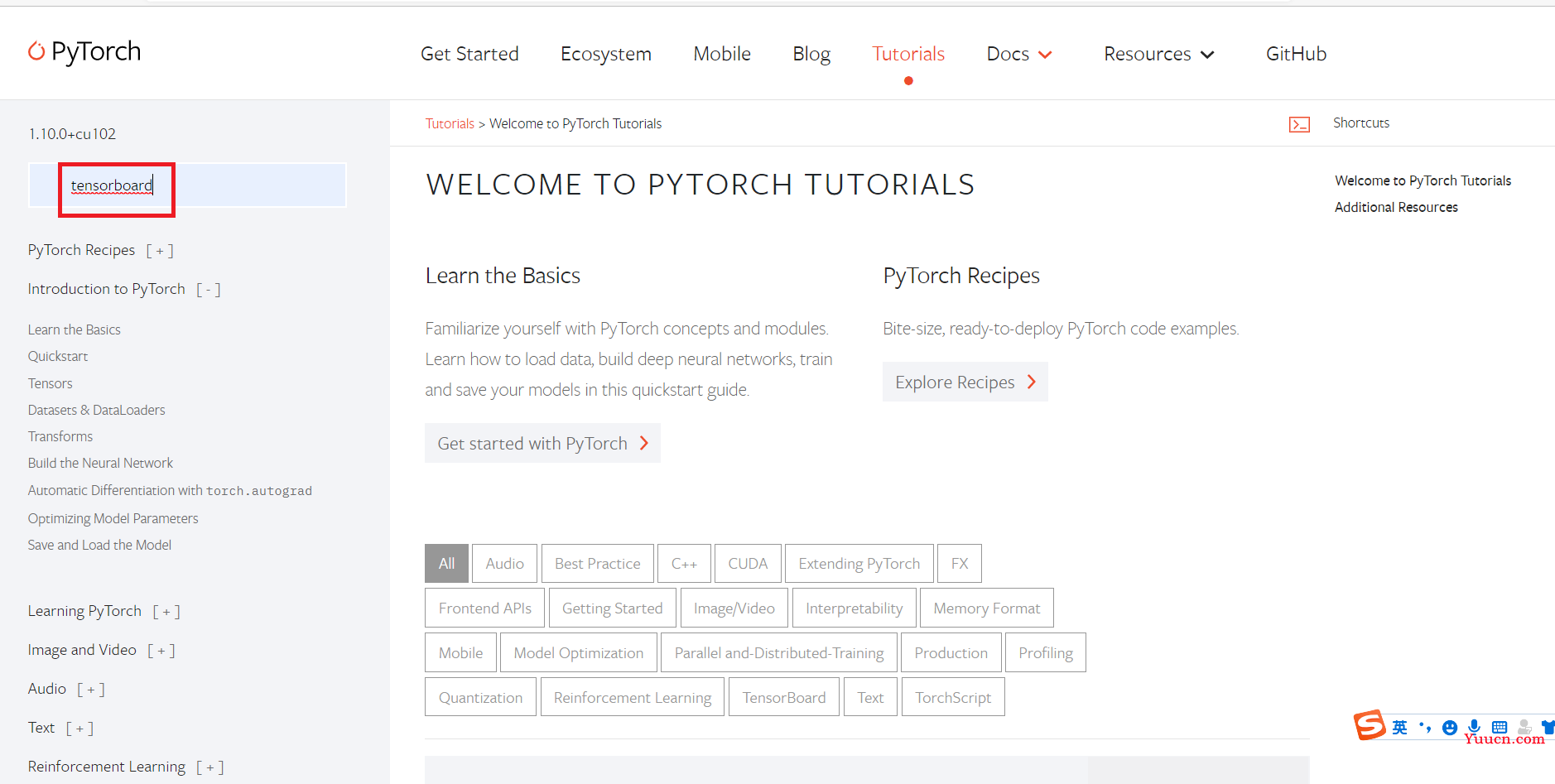The width and height of the screenshot is (1555, 784).
Task: Open Optimizing Model Parameters link
Action: click(113, 518)
